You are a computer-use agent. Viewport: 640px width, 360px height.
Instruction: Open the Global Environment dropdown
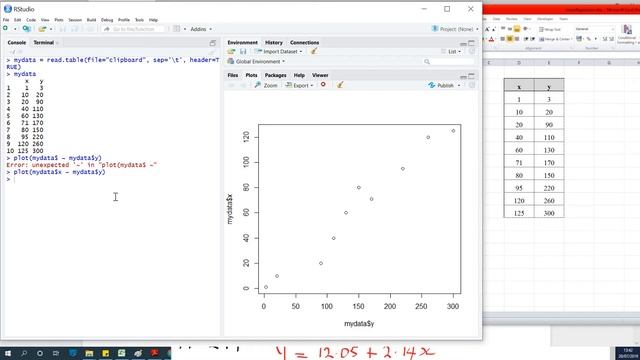pos(256,62)
